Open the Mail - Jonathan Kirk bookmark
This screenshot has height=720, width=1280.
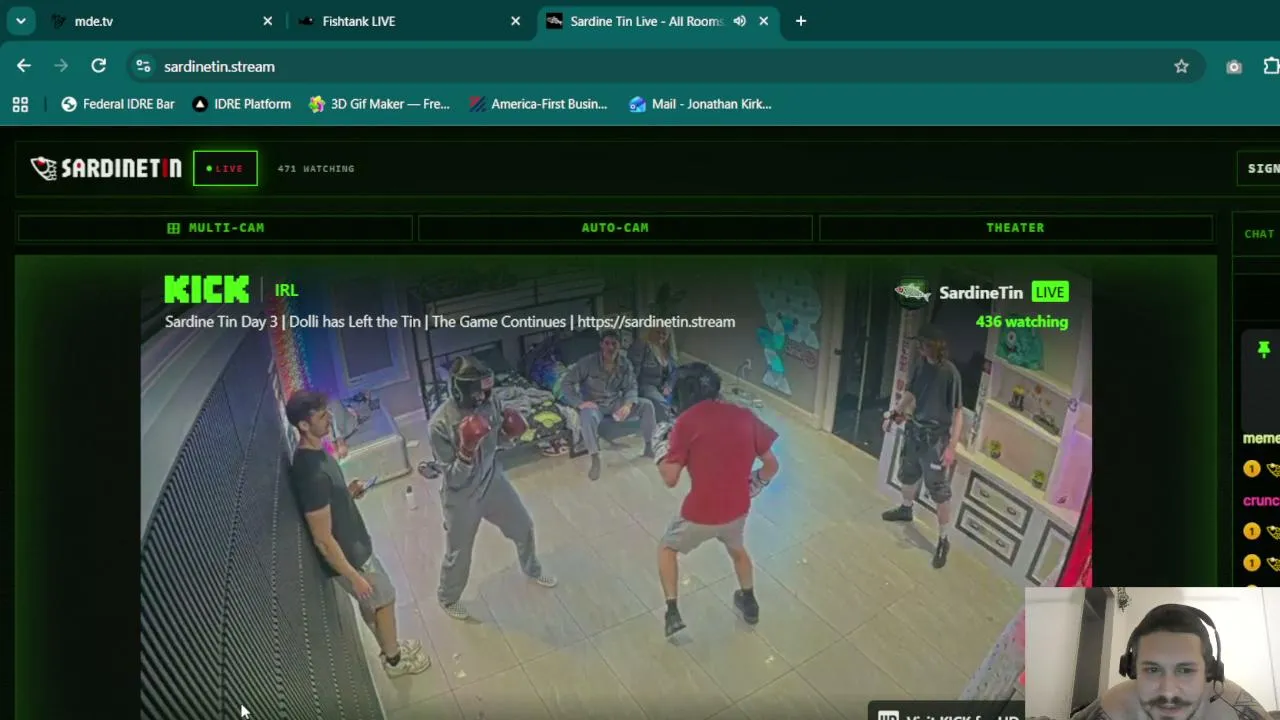[700, 104]
